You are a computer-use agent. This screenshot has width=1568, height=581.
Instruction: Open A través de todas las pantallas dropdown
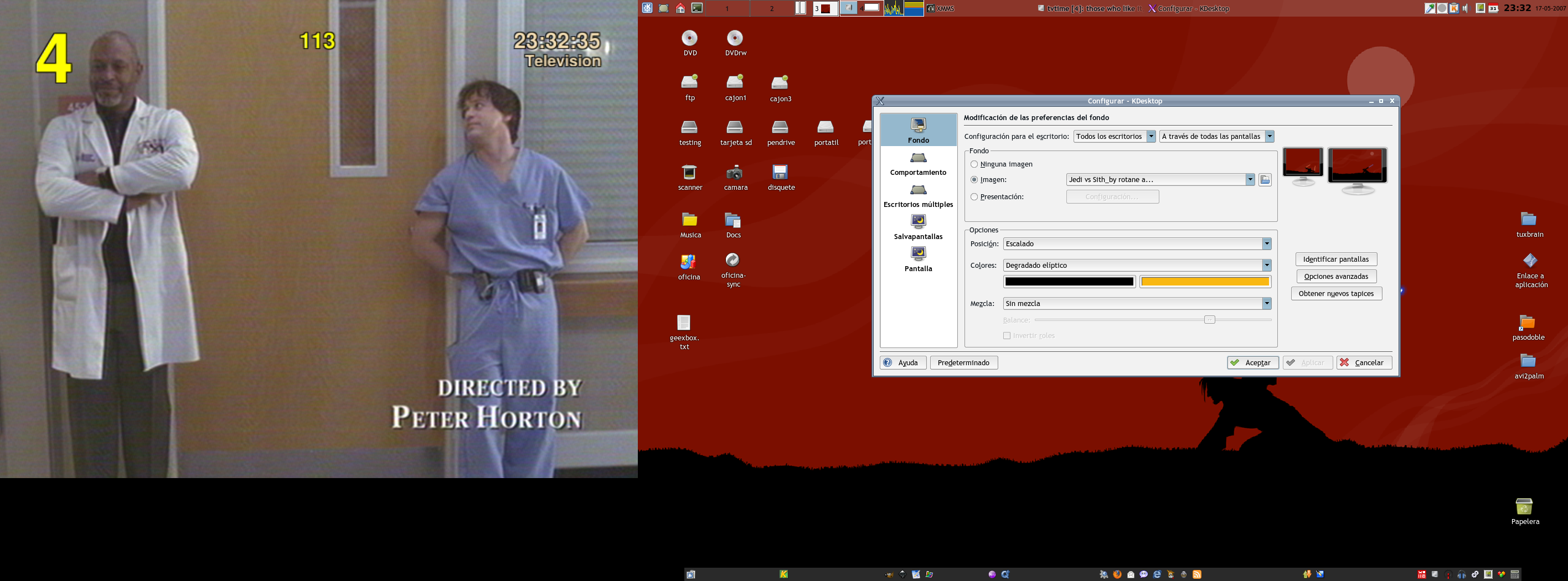tap(1216, 136)
